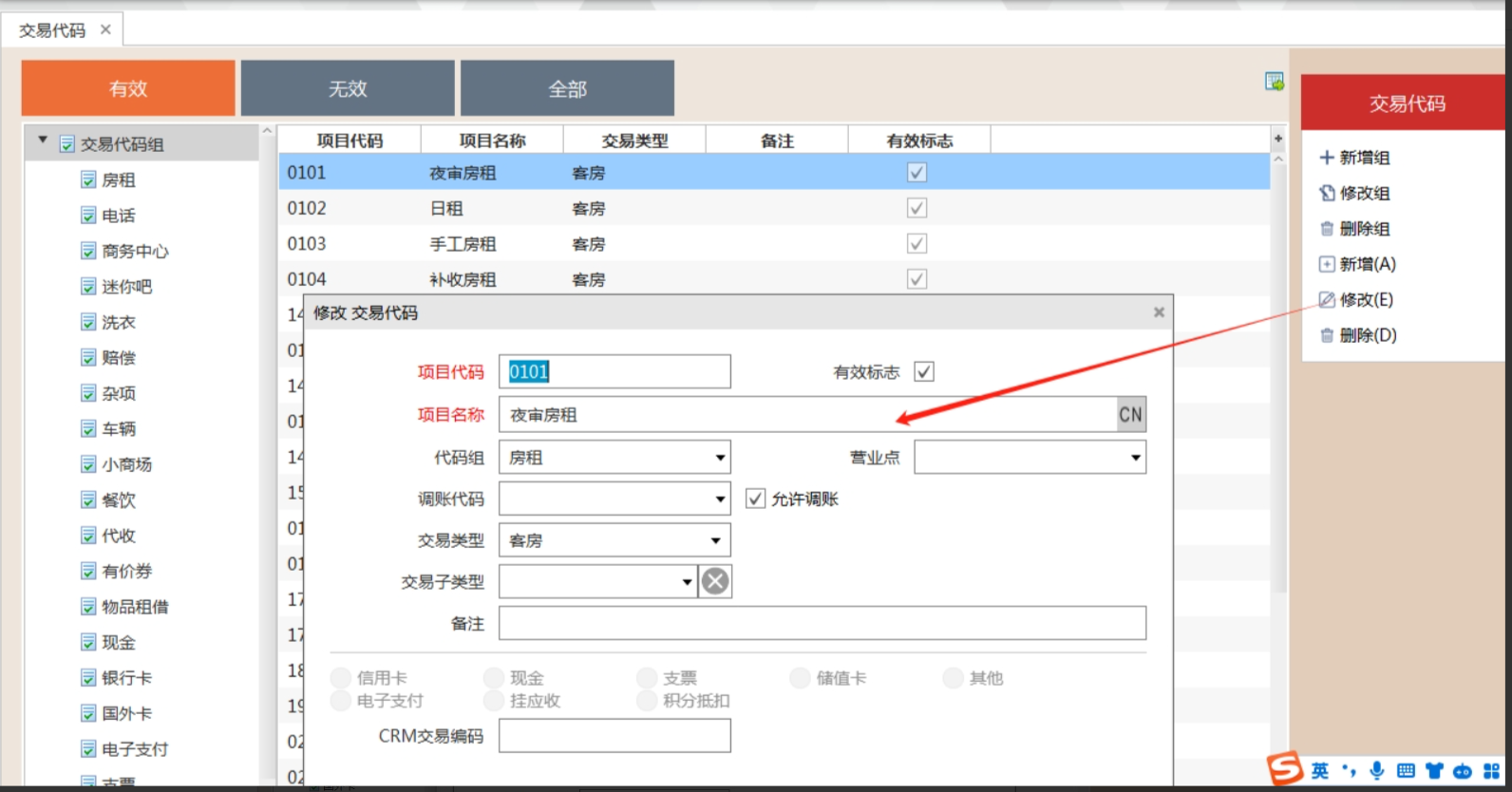This screenshot has height=792, width=1512.
Task: Click the 修改组 edit group icon
Action: (x=1327, y=194)
